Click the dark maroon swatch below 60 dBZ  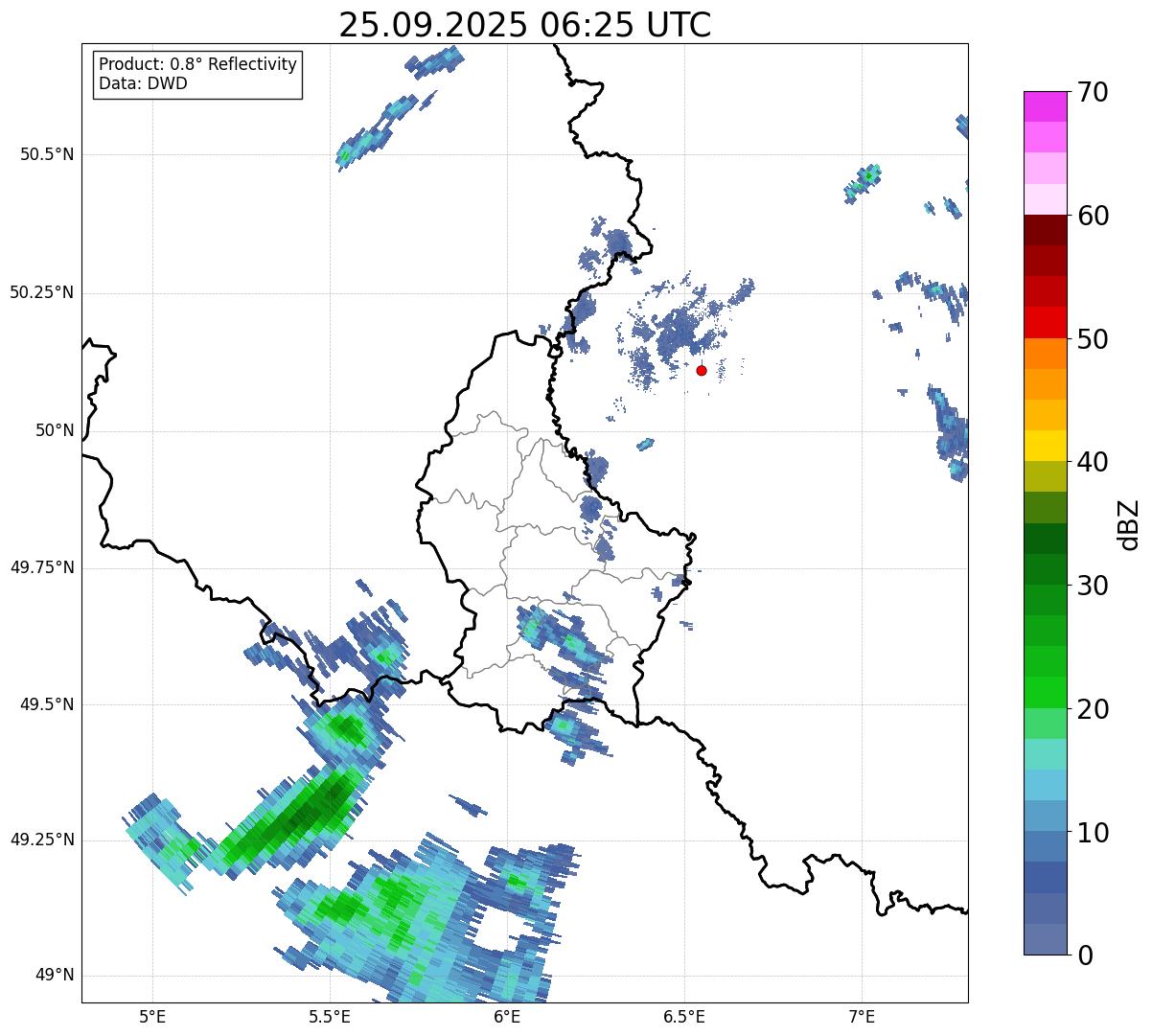(1046, 230)
